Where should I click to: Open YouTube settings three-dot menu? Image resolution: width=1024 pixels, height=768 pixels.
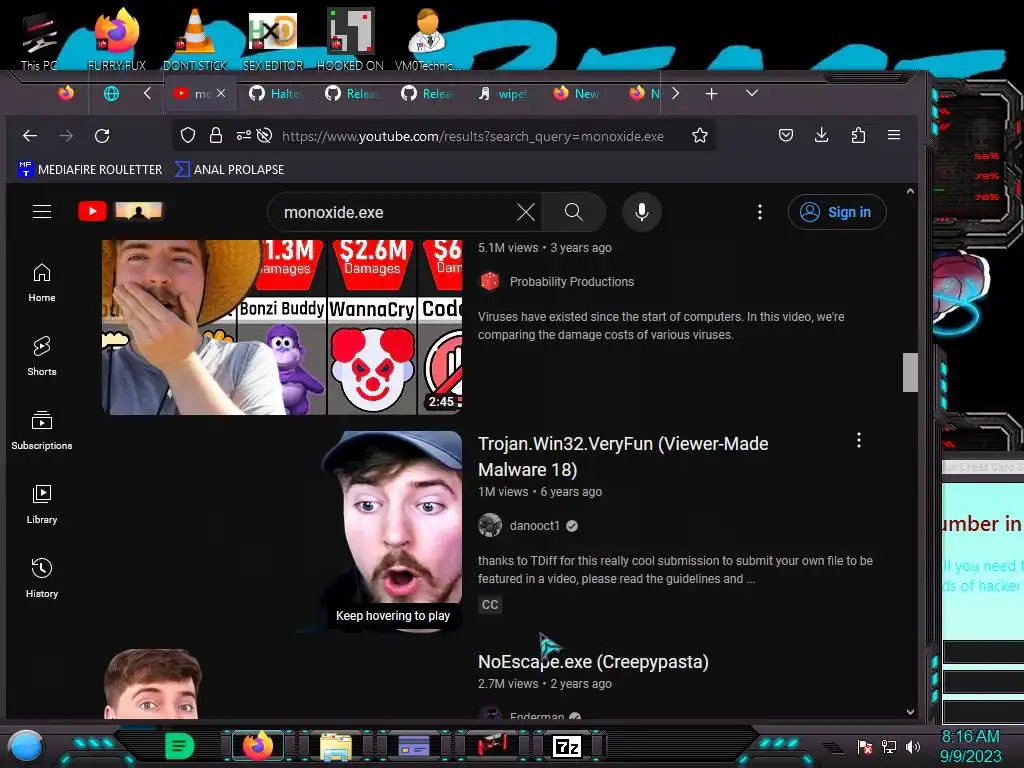(x=760, y=212)
